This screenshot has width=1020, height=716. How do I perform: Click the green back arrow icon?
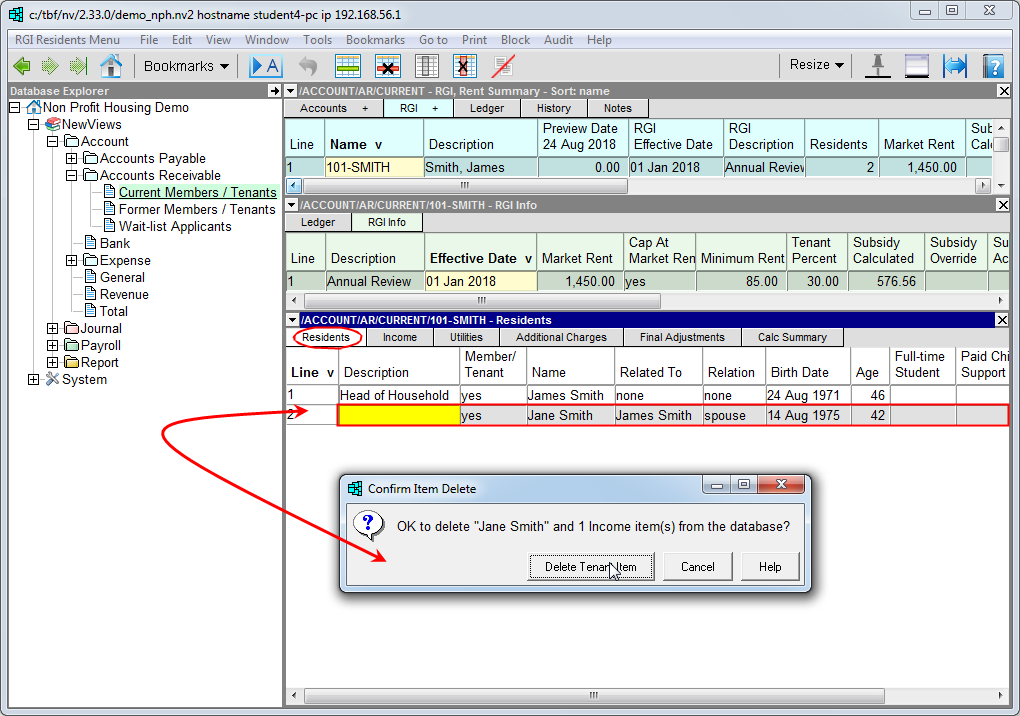(21, 66)
